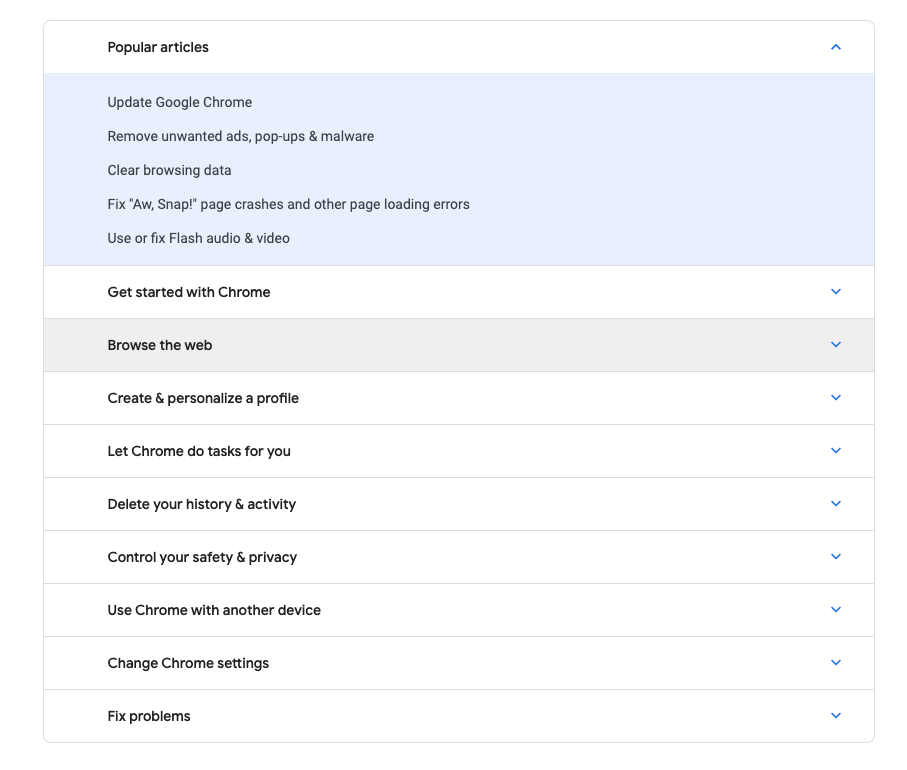The width and height of the screenshot is (907, 770).
Task: Click the chevron beside Control your safety & privacy
Action: point(835,557)
